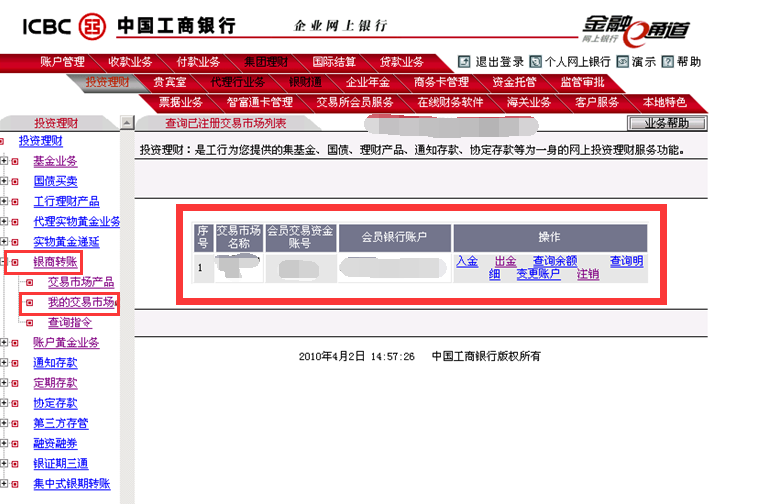Click the 退出登录 text link
The image size is (766, 504).
click(x=500, y=62)
